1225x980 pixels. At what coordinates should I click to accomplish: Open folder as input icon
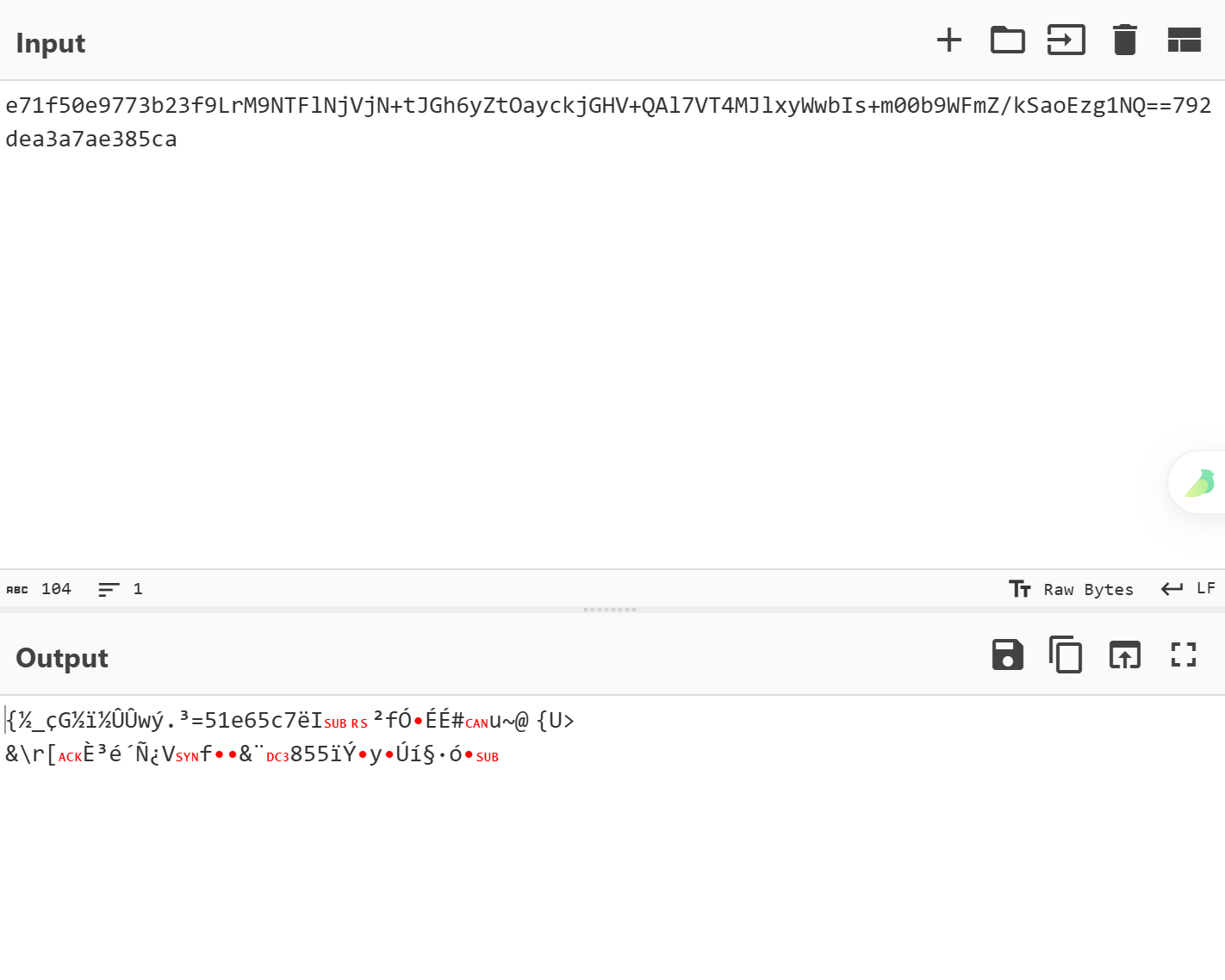(1007, 40)
